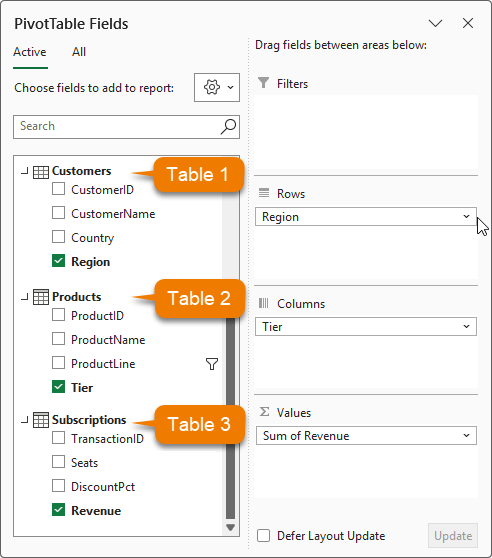Open the field list settings gear menu

(217, 88)
